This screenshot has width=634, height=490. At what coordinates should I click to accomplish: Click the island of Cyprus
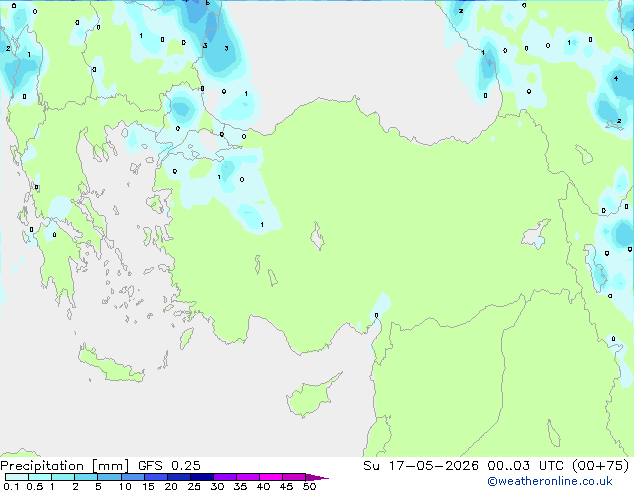pos(309,396)
